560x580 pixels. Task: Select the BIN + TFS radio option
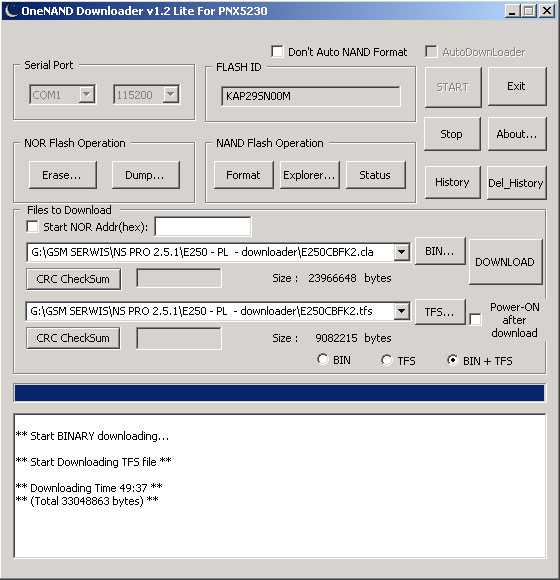point(452,360)
